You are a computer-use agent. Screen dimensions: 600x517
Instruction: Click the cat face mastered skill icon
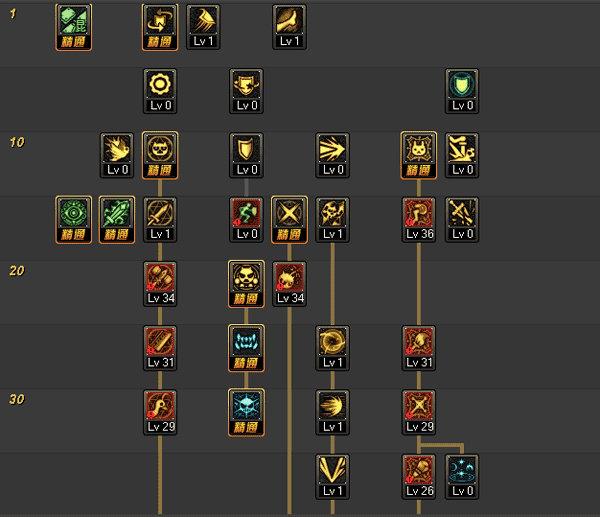pyautogui.click(x=419, y=155)
